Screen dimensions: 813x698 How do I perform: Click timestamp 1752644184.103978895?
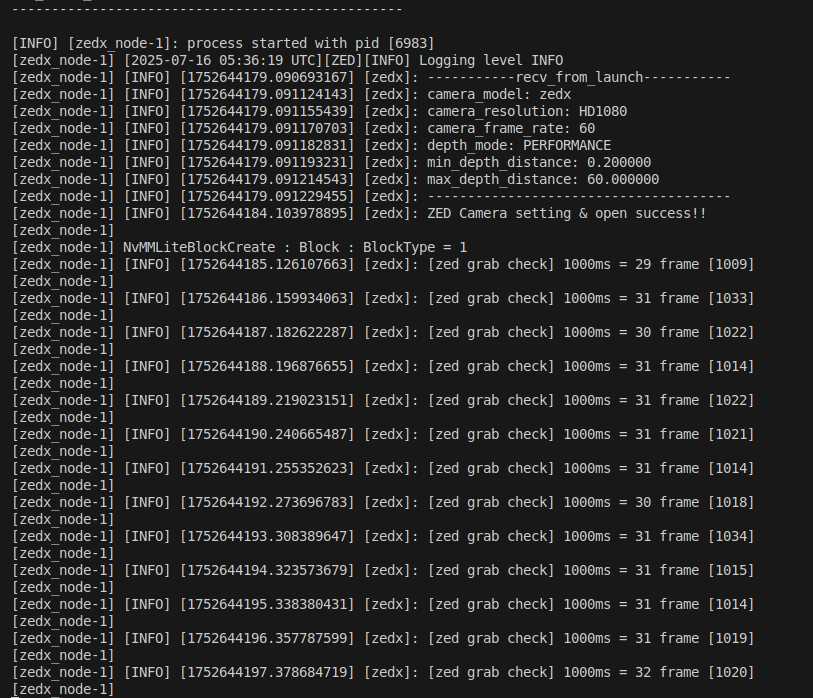(x=267, y=214)
